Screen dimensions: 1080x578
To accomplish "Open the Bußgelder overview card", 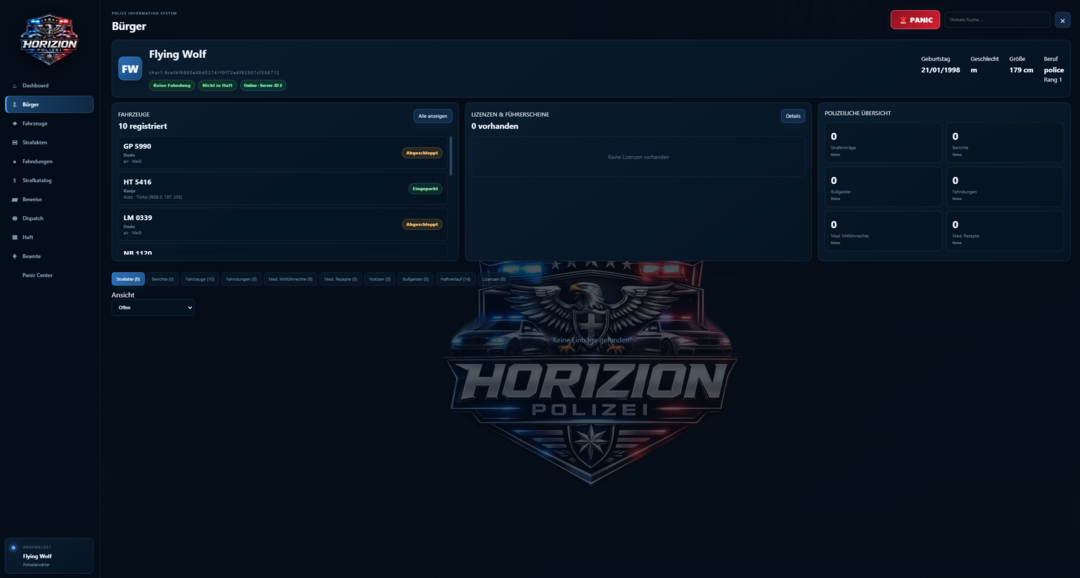I will (x=883, y=187).
